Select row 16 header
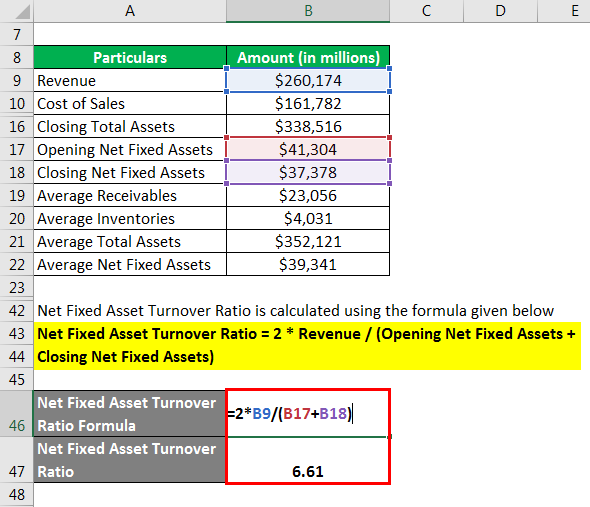 [17, 126]
